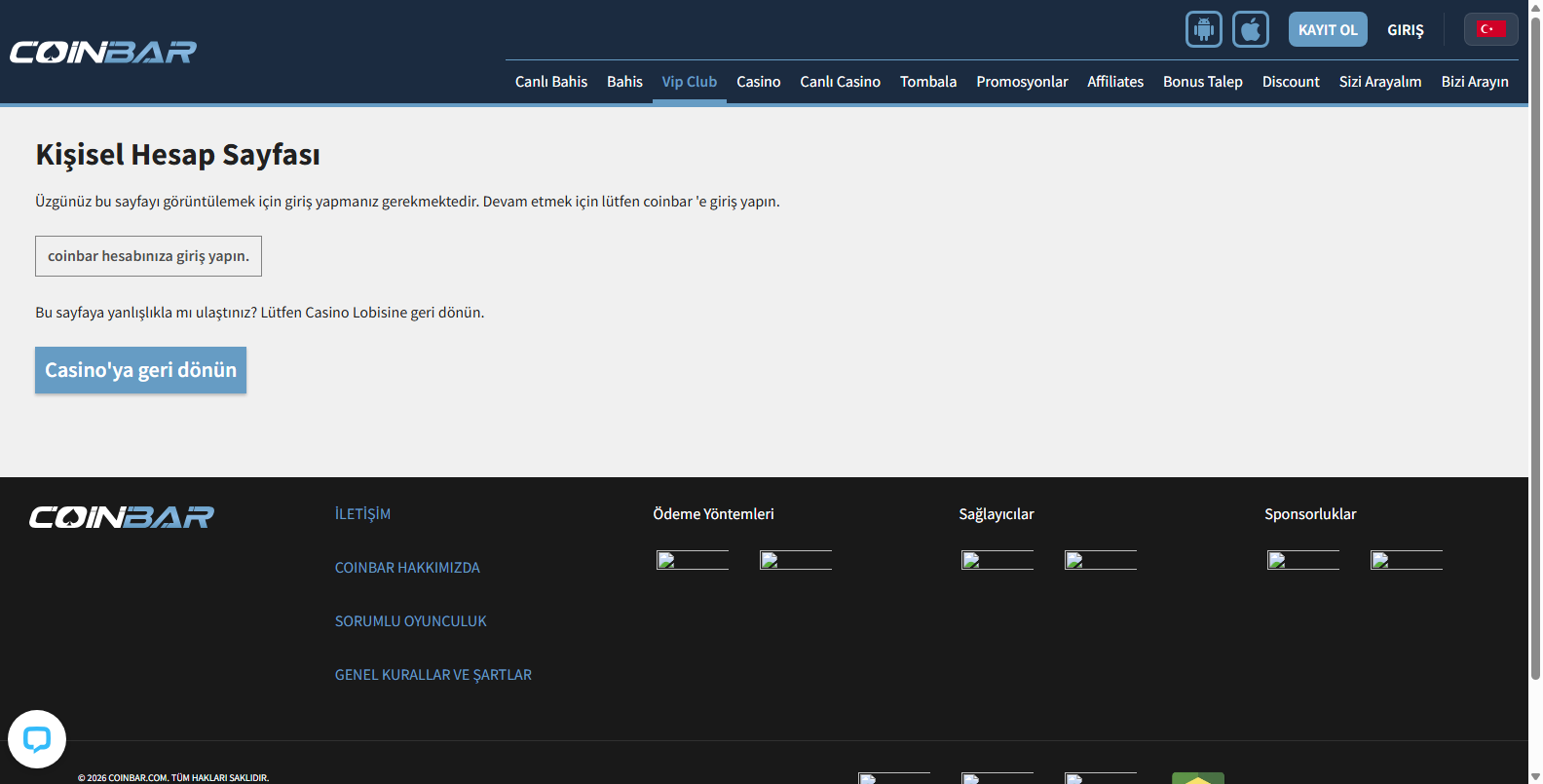The height and width of the screenshot is (784, 1543).
Task: Open the Promosyonlar menu item
Action: pos(1022,82)
